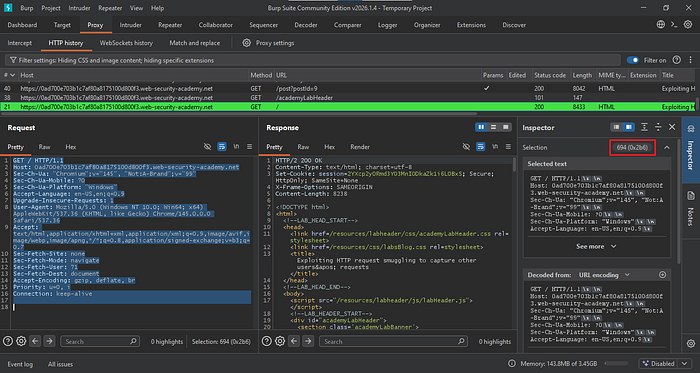Viewport: 700px width, 373px height.
Task: Toggle show newline characters in Response pane
Action: point(495,146)
